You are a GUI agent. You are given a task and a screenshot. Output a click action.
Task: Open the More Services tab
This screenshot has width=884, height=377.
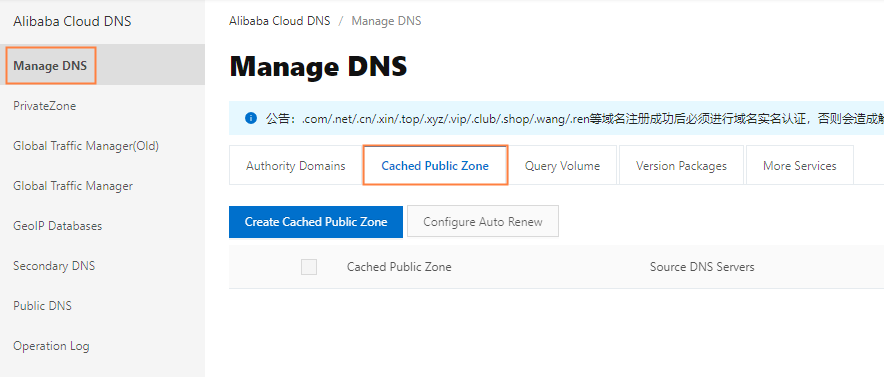click(799, 166)
